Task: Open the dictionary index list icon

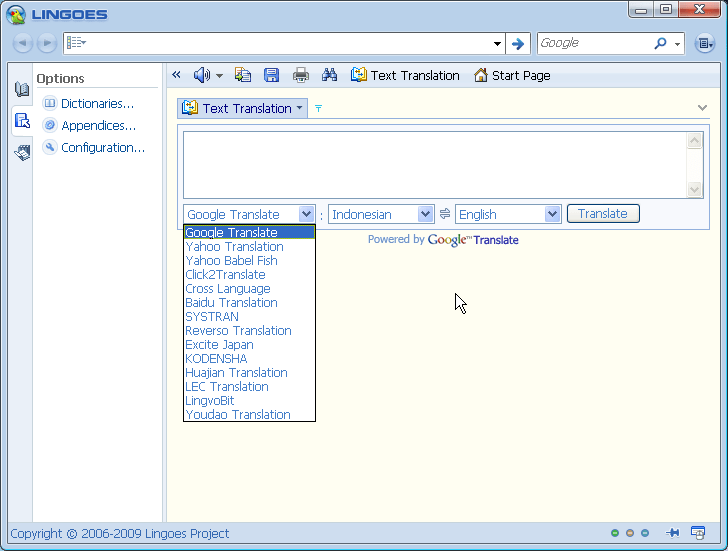Action: 76,43
